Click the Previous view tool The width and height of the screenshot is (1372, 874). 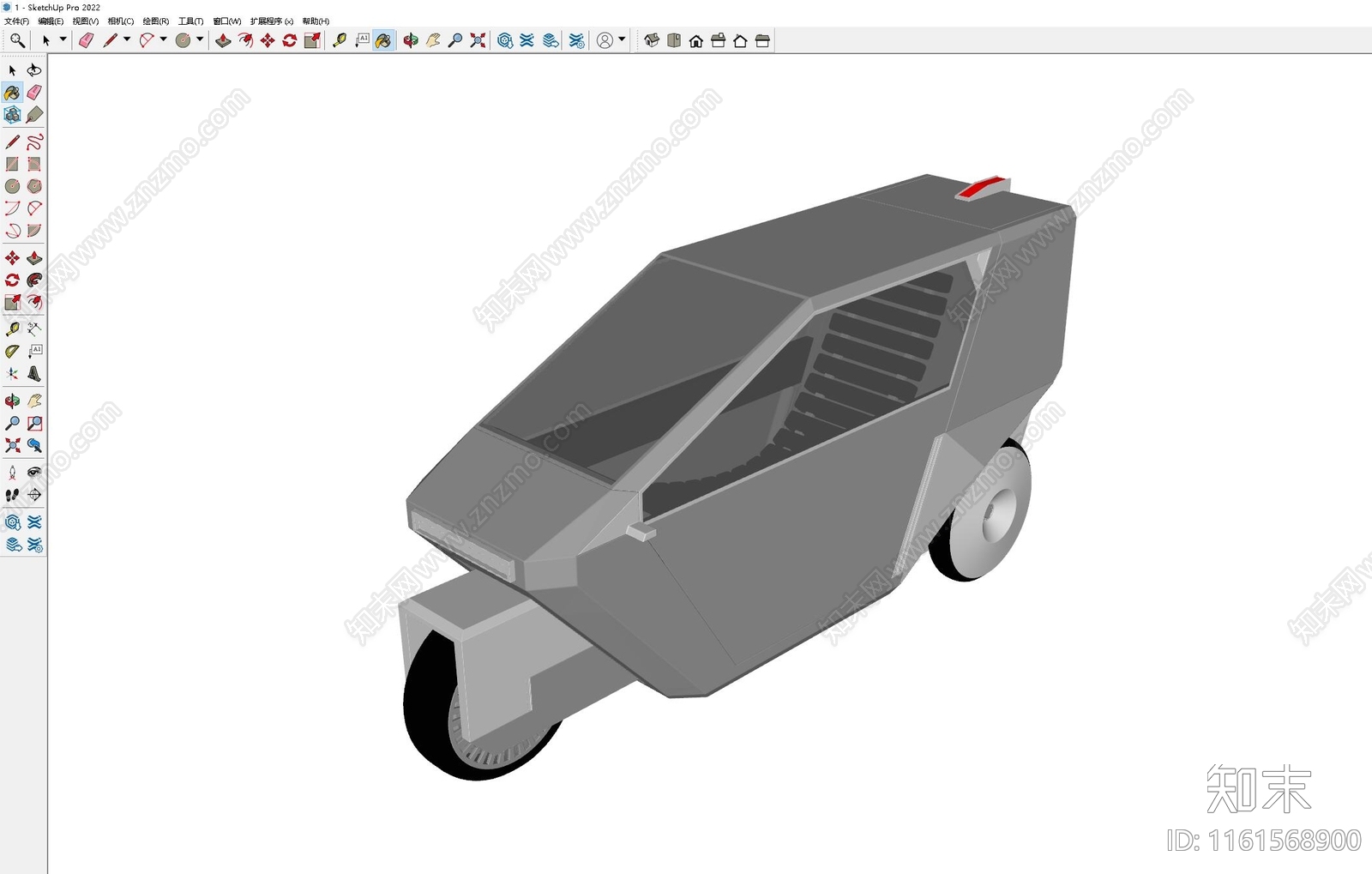pos(34,445)
